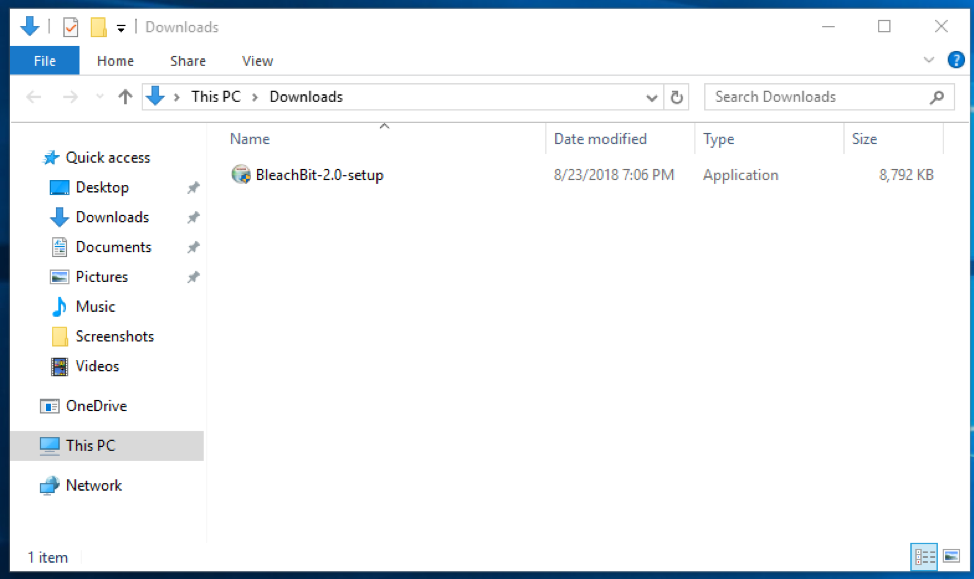974x579 pixels.
Task: Expand the ribbon with the chevron
Action: tap(929, 61)
